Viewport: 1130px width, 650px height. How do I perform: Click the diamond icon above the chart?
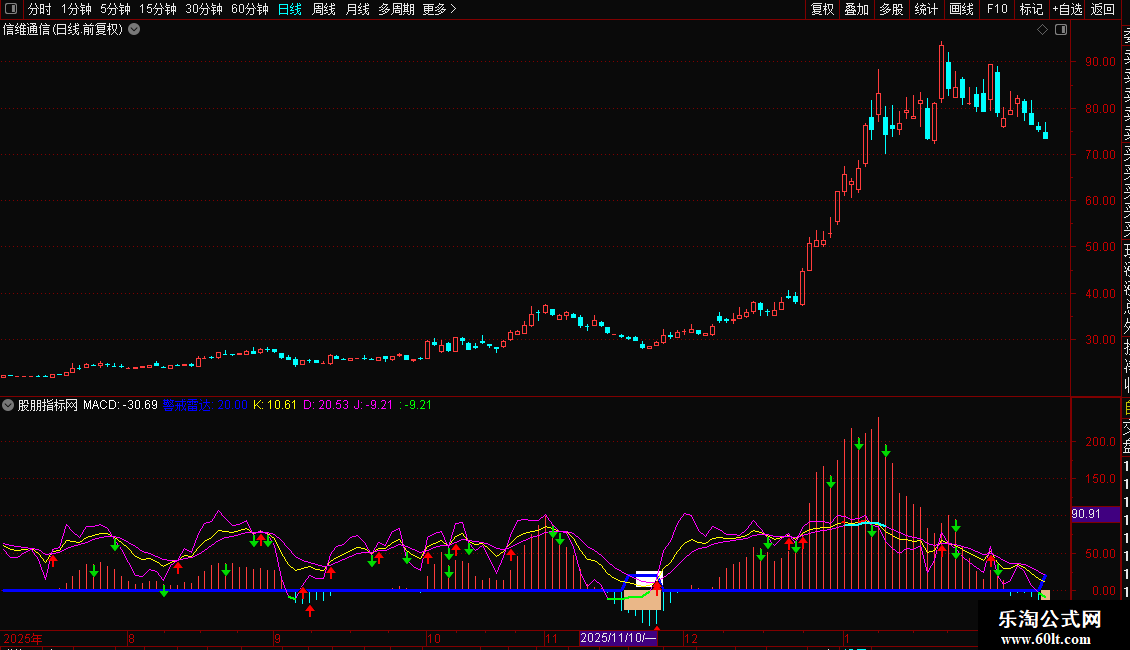point(1043,30)
